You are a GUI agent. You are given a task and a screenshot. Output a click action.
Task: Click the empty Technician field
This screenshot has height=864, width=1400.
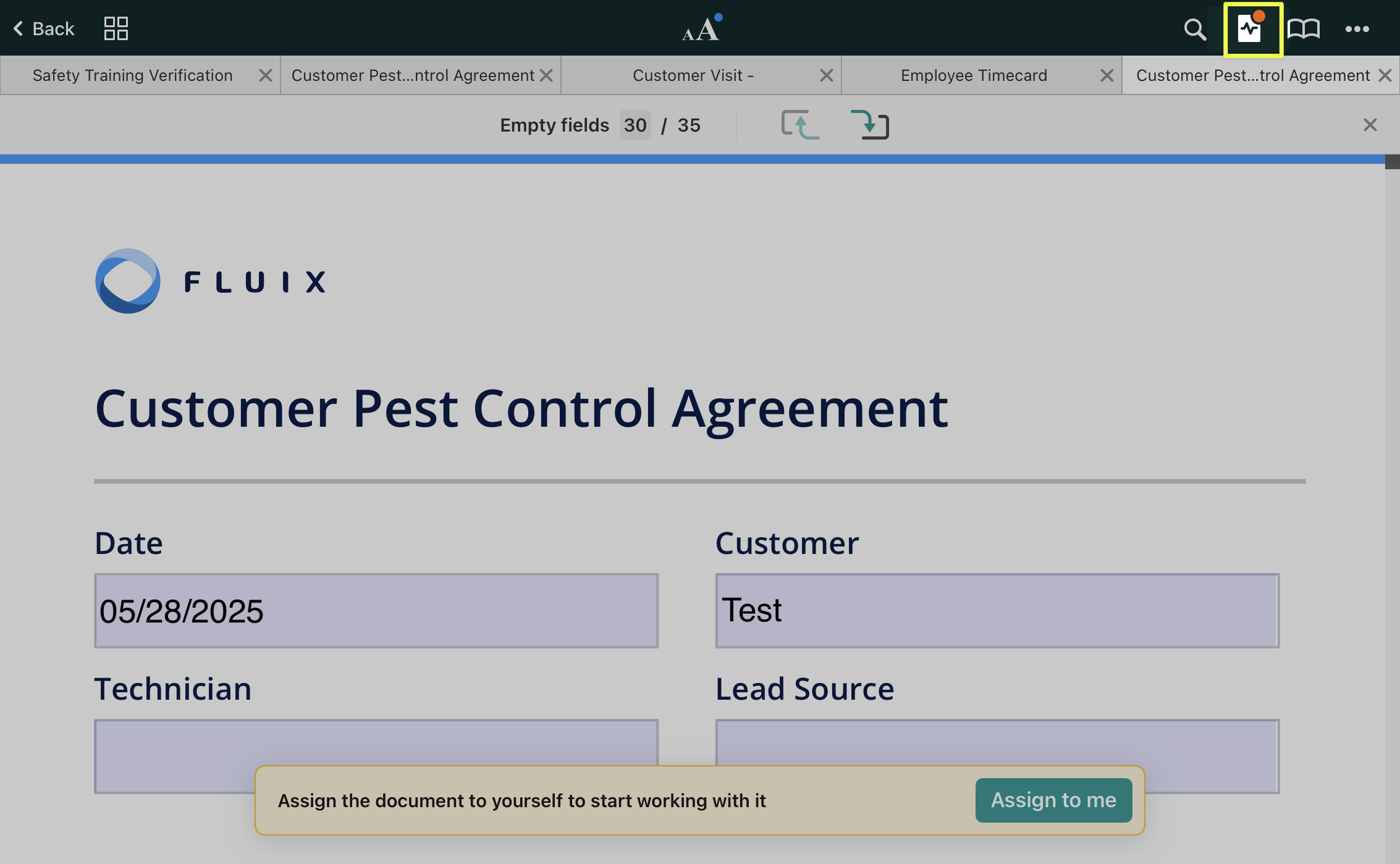click(376, 741)
